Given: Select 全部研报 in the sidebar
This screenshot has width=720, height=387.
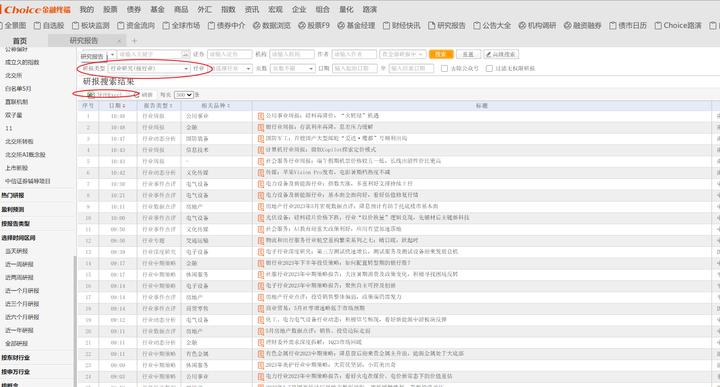Looking at the screenshot, I should tap(17, 343).
